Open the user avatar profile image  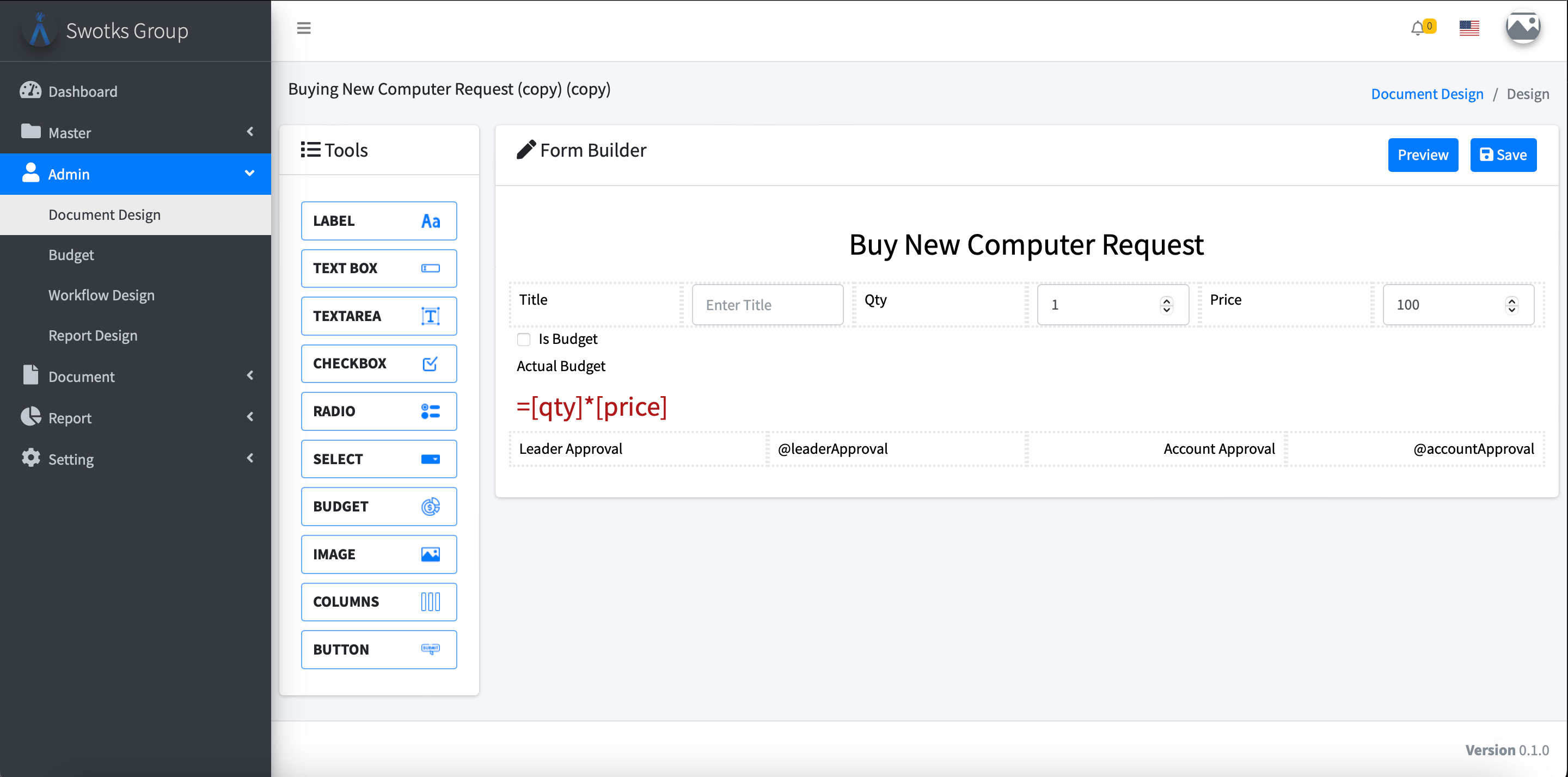(x=1522, y=28)
